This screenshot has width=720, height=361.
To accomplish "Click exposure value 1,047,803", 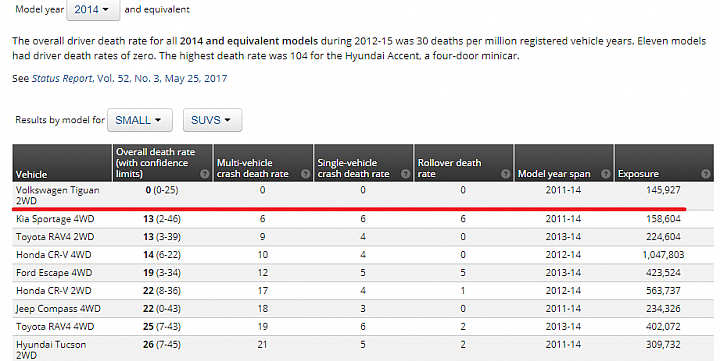I will [x=663, y=255].
